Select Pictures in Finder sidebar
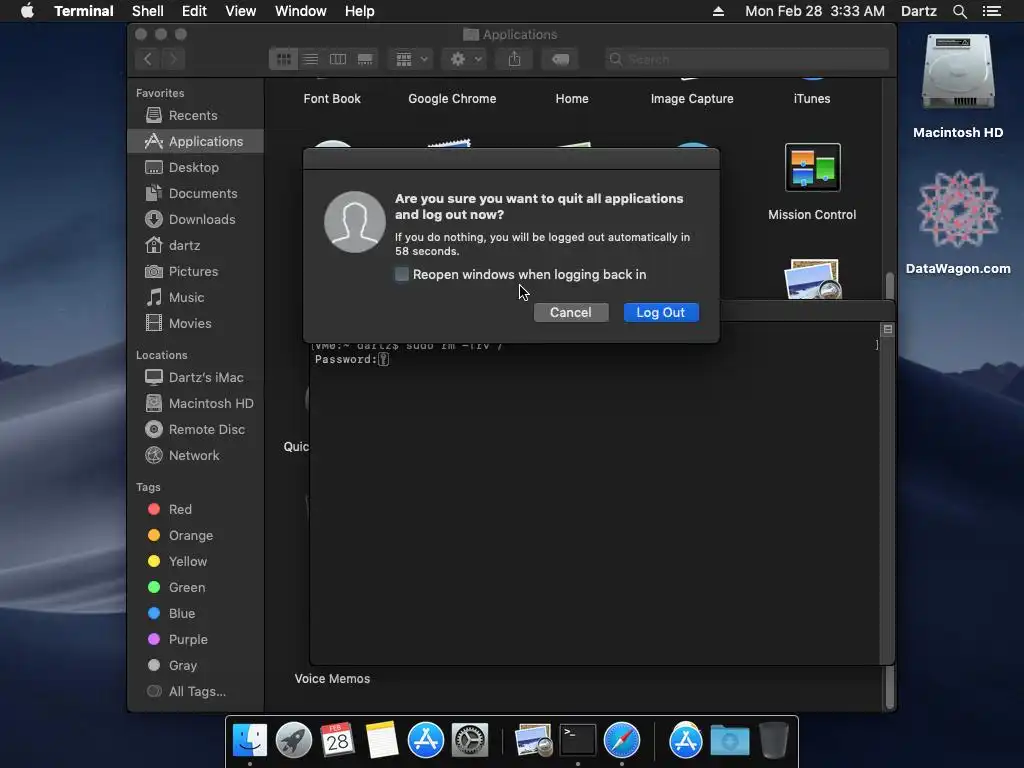This screenshot has height=768, width=1024. point(195,272)
